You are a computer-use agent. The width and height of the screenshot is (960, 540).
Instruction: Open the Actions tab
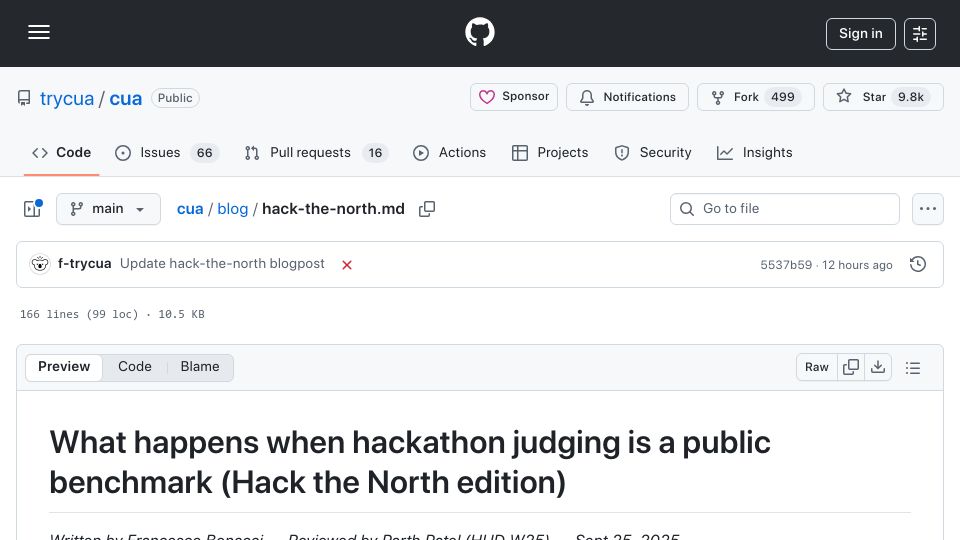[x=449, y=152]
